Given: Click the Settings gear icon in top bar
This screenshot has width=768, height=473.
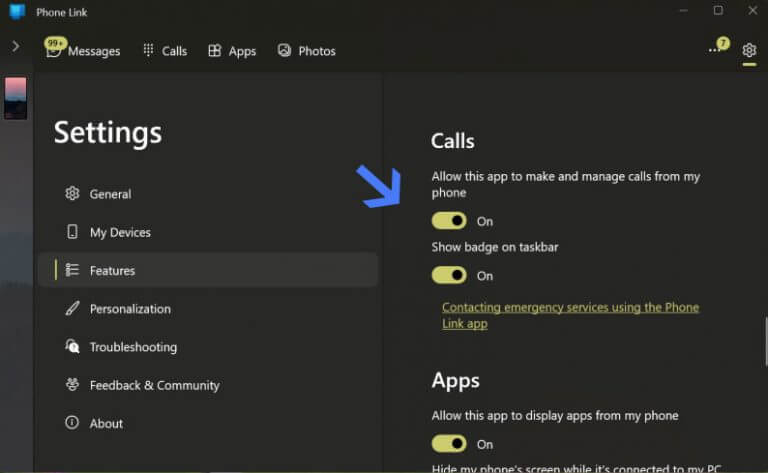Looking at the screenshot, I should pyautogui.click(x=749, y=50).
